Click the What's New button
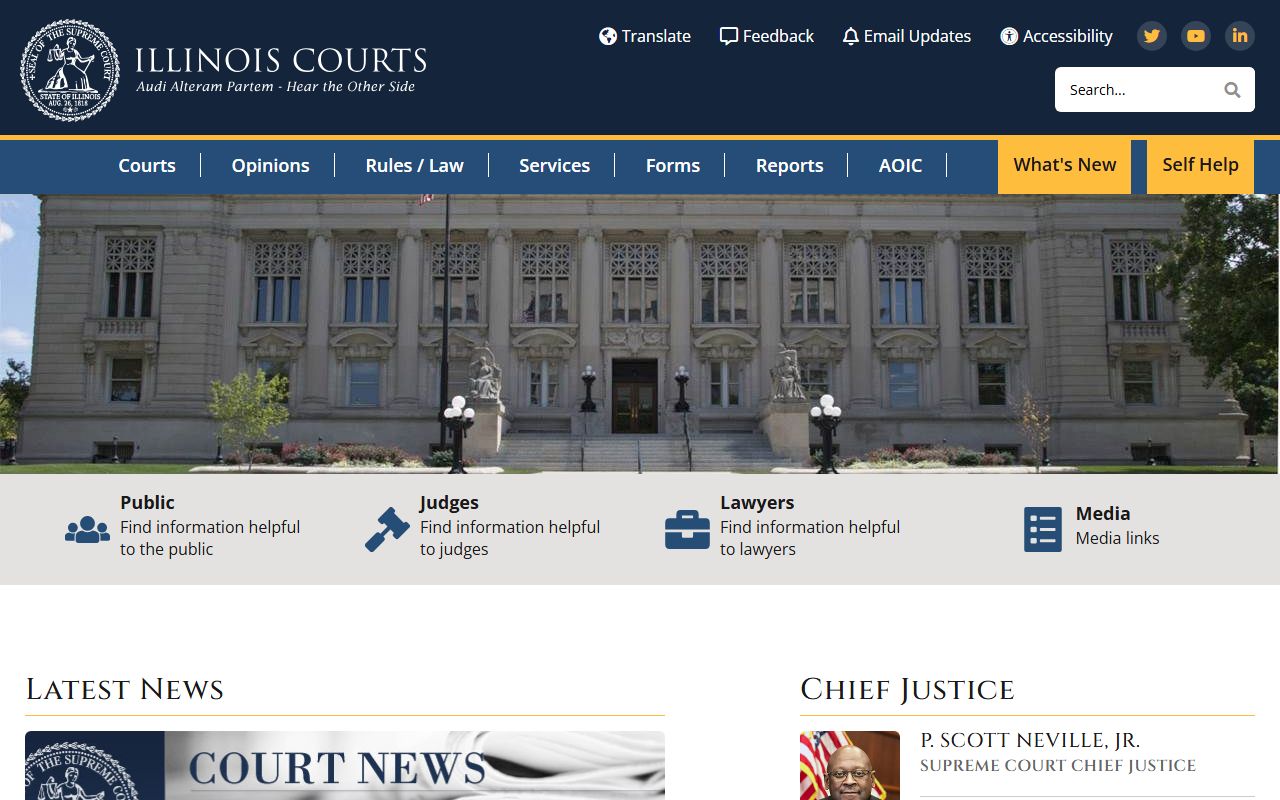Image resolution: width=1280 pixels, height=800 pixels. 1064,166
